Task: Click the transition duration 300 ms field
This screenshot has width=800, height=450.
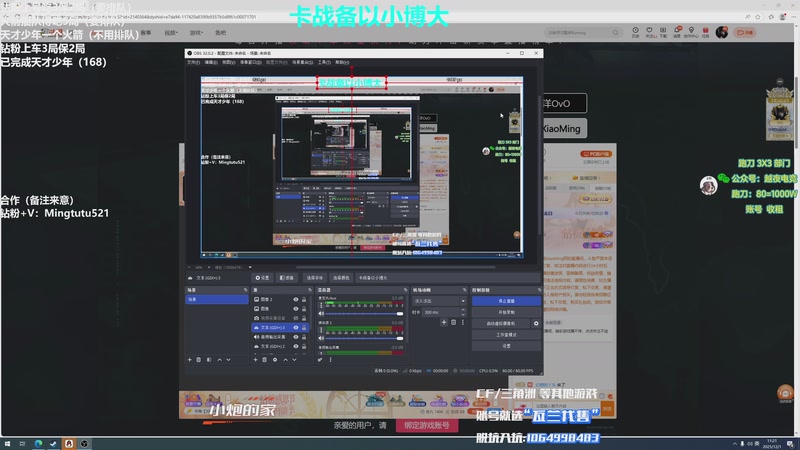Action: click(x=441, y=312)
